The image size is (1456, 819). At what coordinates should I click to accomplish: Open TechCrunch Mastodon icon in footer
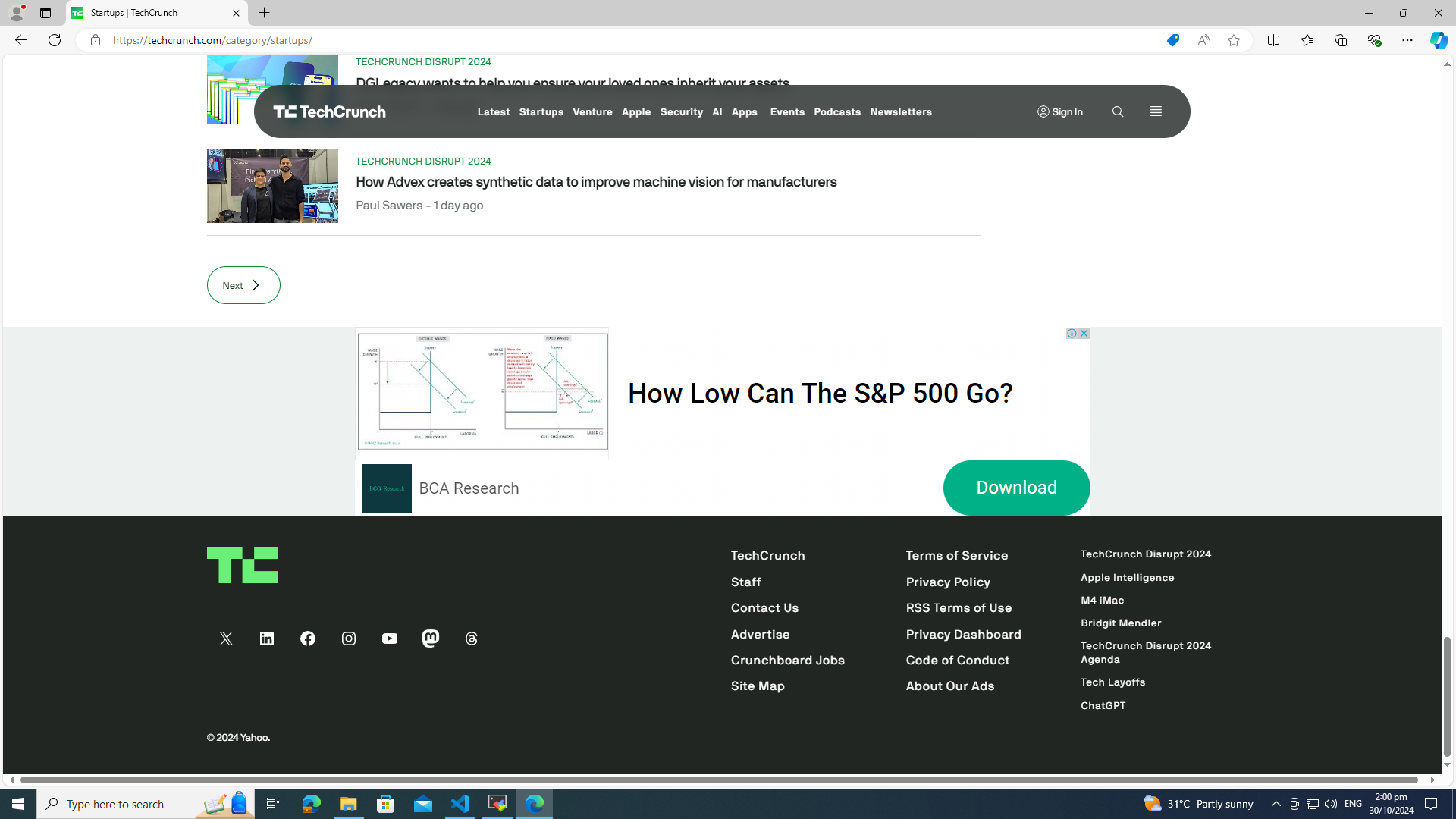(431, 639)
